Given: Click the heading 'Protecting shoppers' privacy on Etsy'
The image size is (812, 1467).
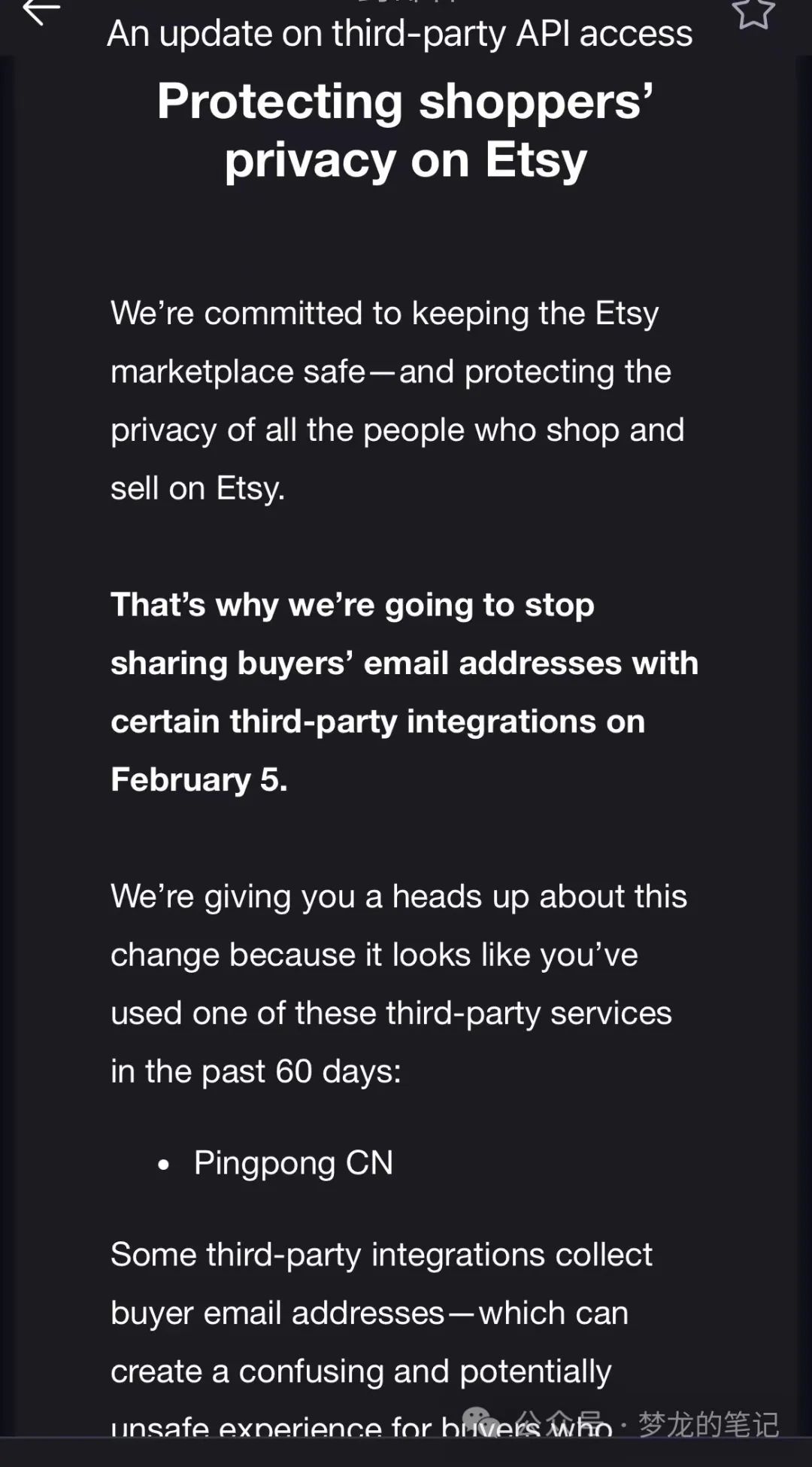Looking at the screenshot, I should coord(406,128).
